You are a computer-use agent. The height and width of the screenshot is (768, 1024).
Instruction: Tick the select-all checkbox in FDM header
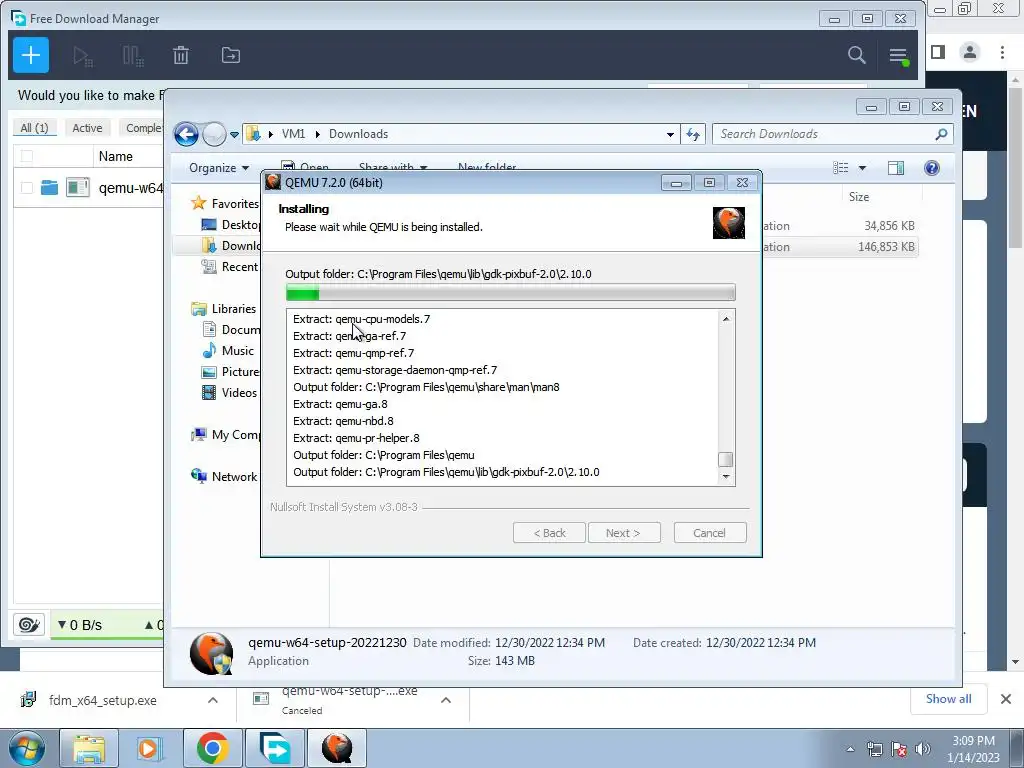[x=26, y=156]
